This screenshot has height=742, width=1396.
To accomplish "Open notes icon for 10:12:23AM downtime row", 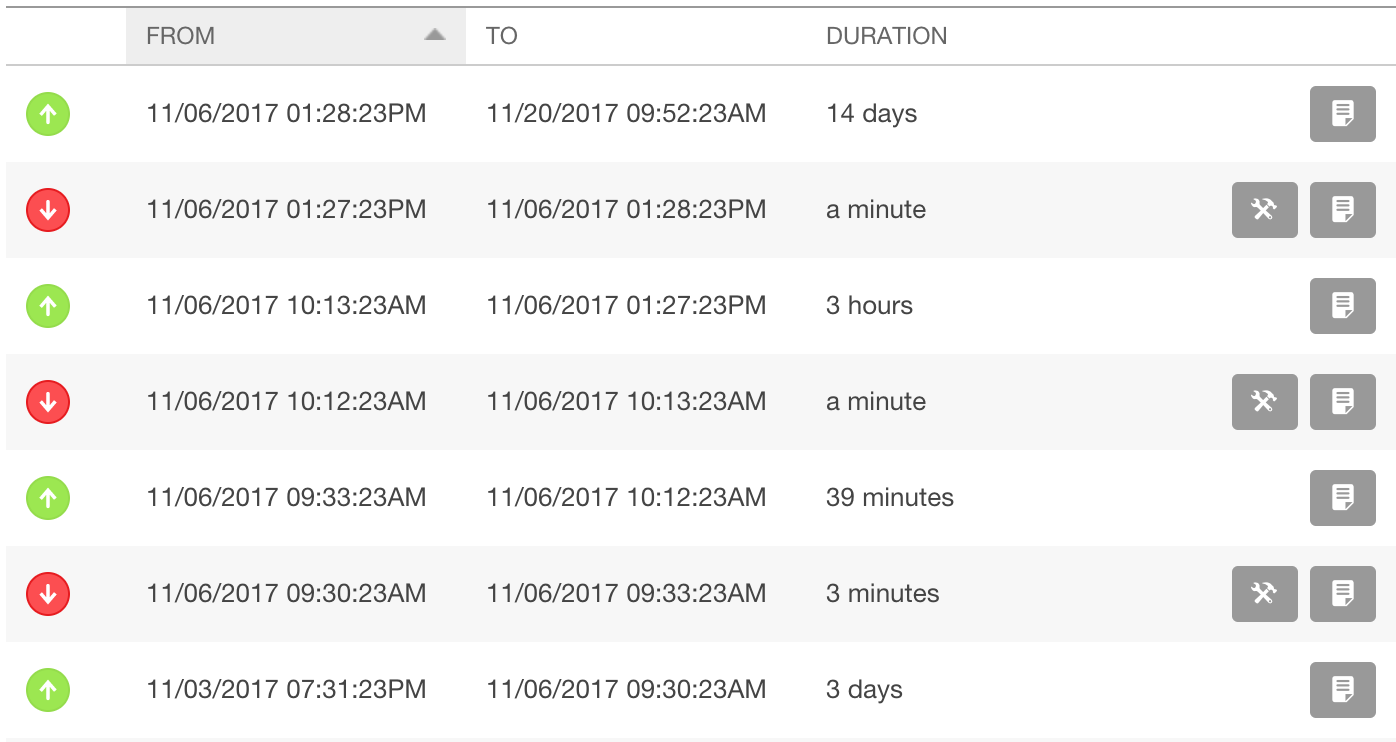I will [x=1343, y=402].
